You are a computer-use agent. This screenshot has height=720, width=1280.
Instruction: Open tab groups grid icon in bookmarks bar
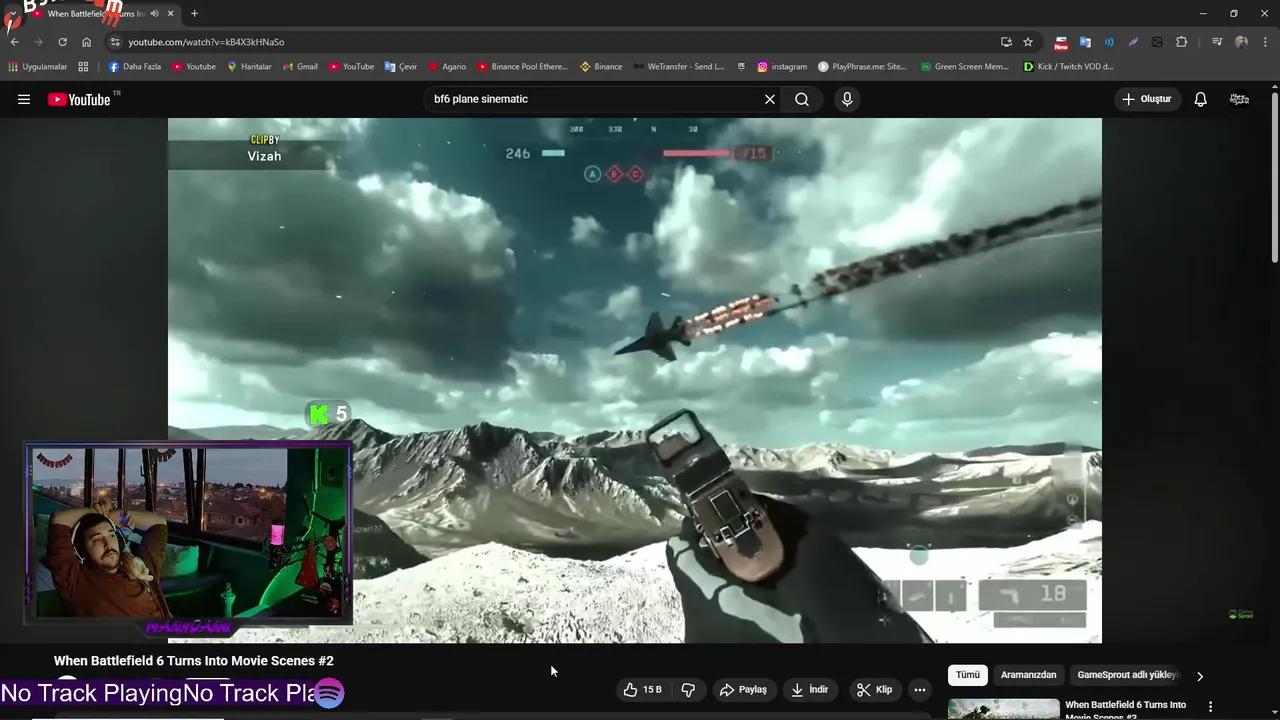point(83,67)
